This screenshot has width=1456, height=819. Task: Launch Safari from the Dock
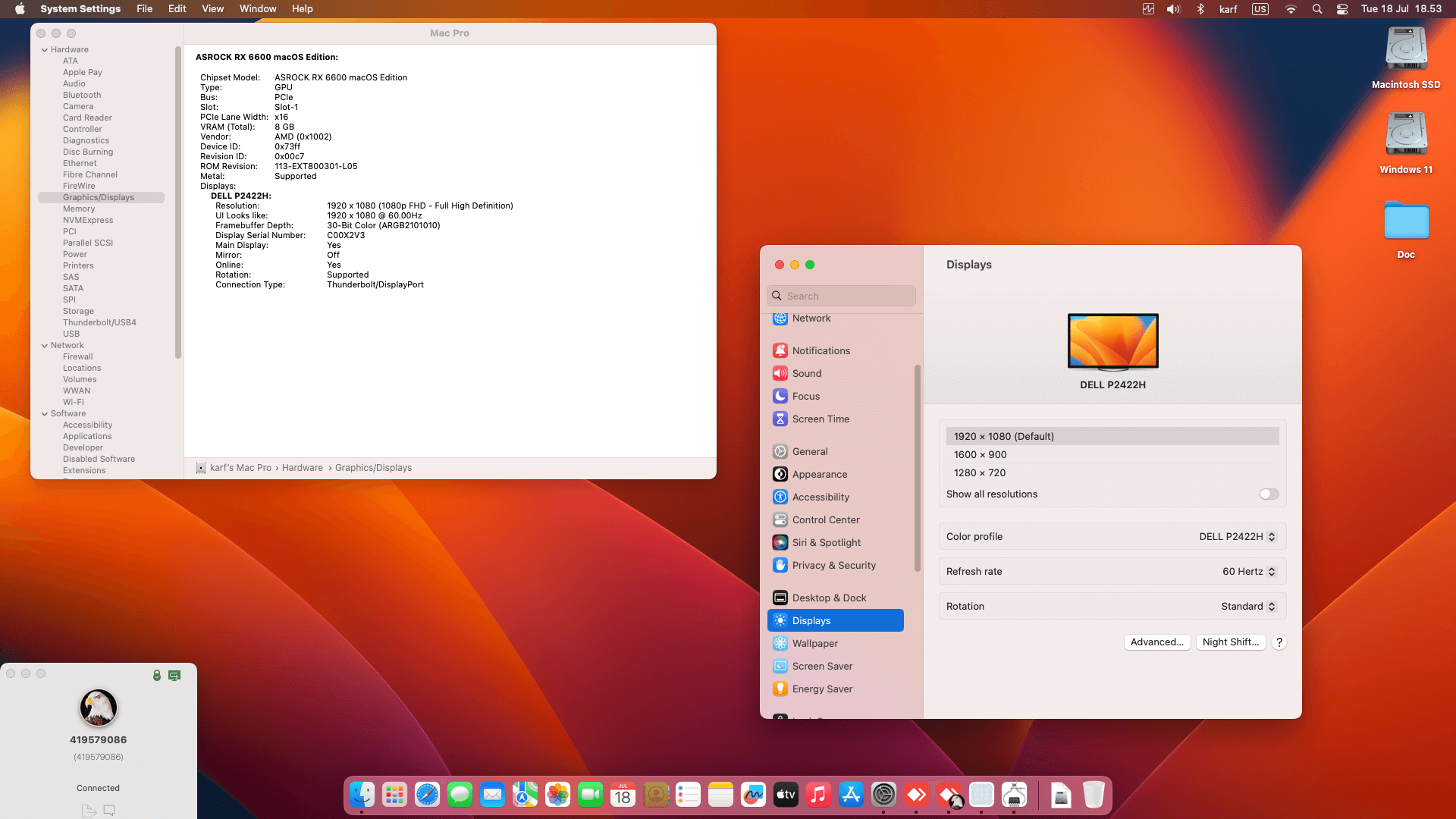click(x=427, y=795)
